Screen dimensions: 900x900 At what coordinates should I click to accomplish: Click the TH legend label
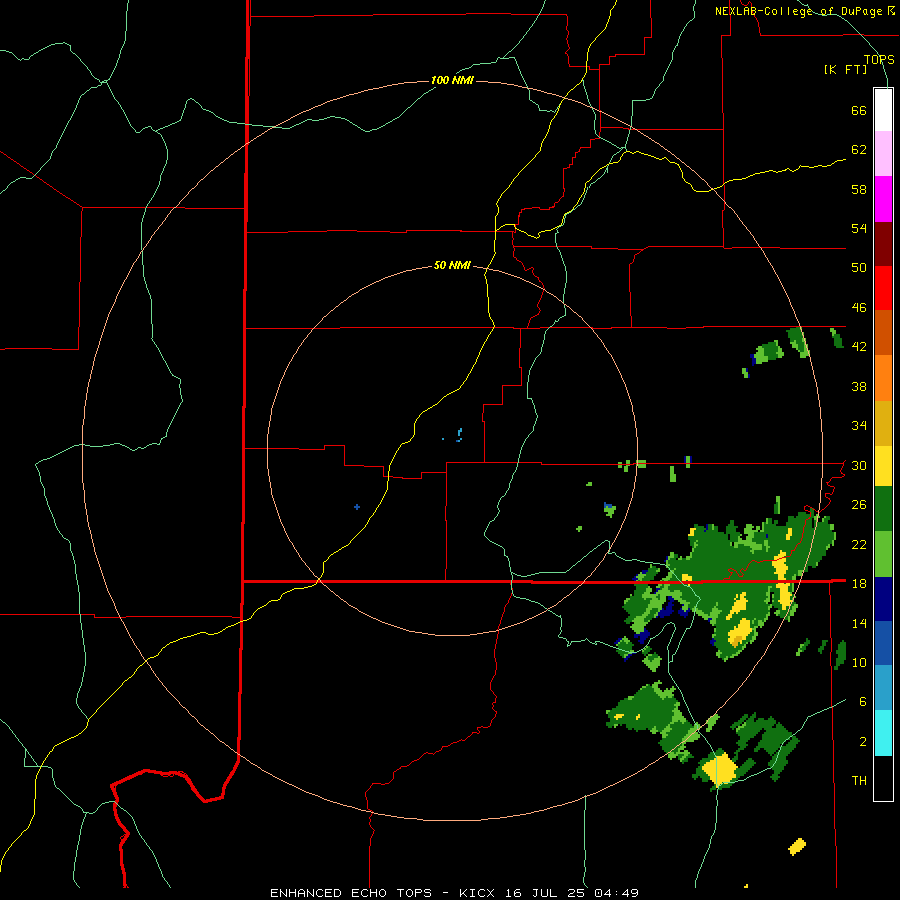(x=859, y=781)
